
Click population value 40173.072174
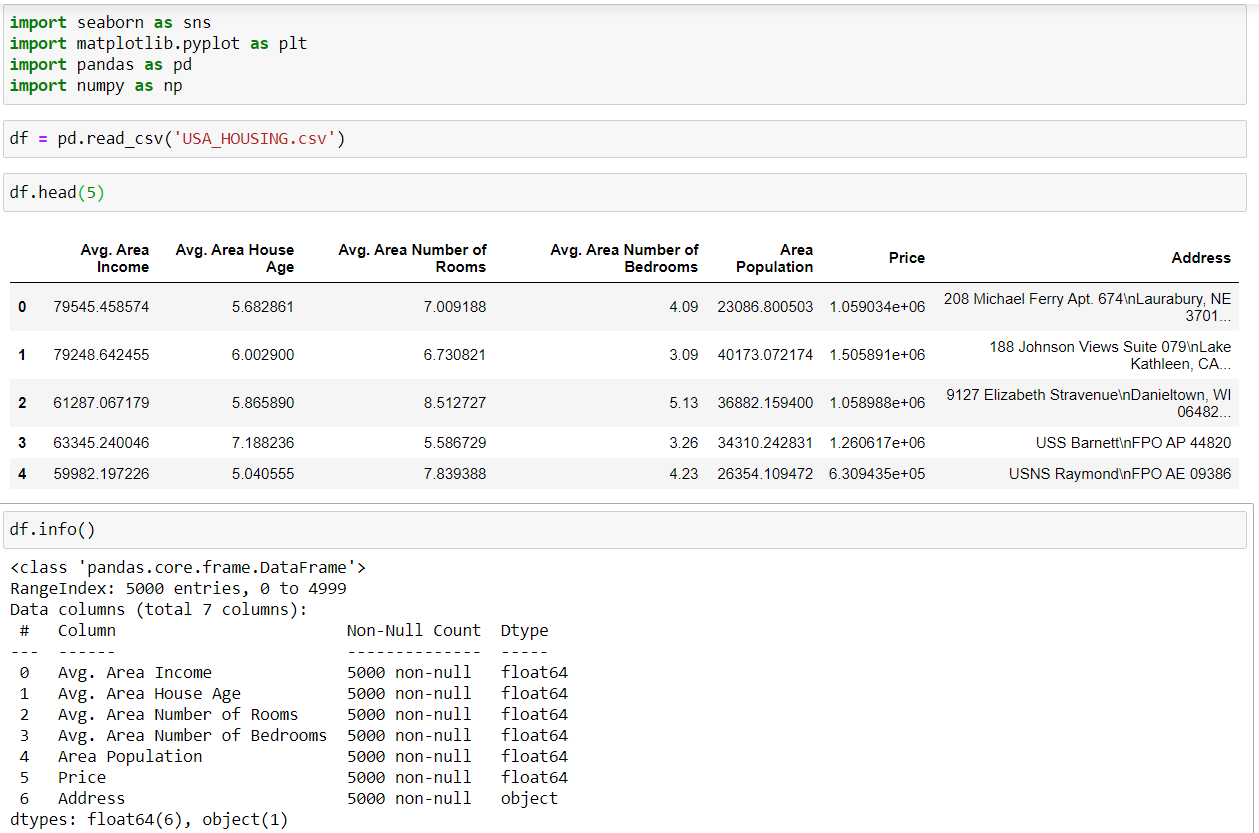[x=765, y=355]
